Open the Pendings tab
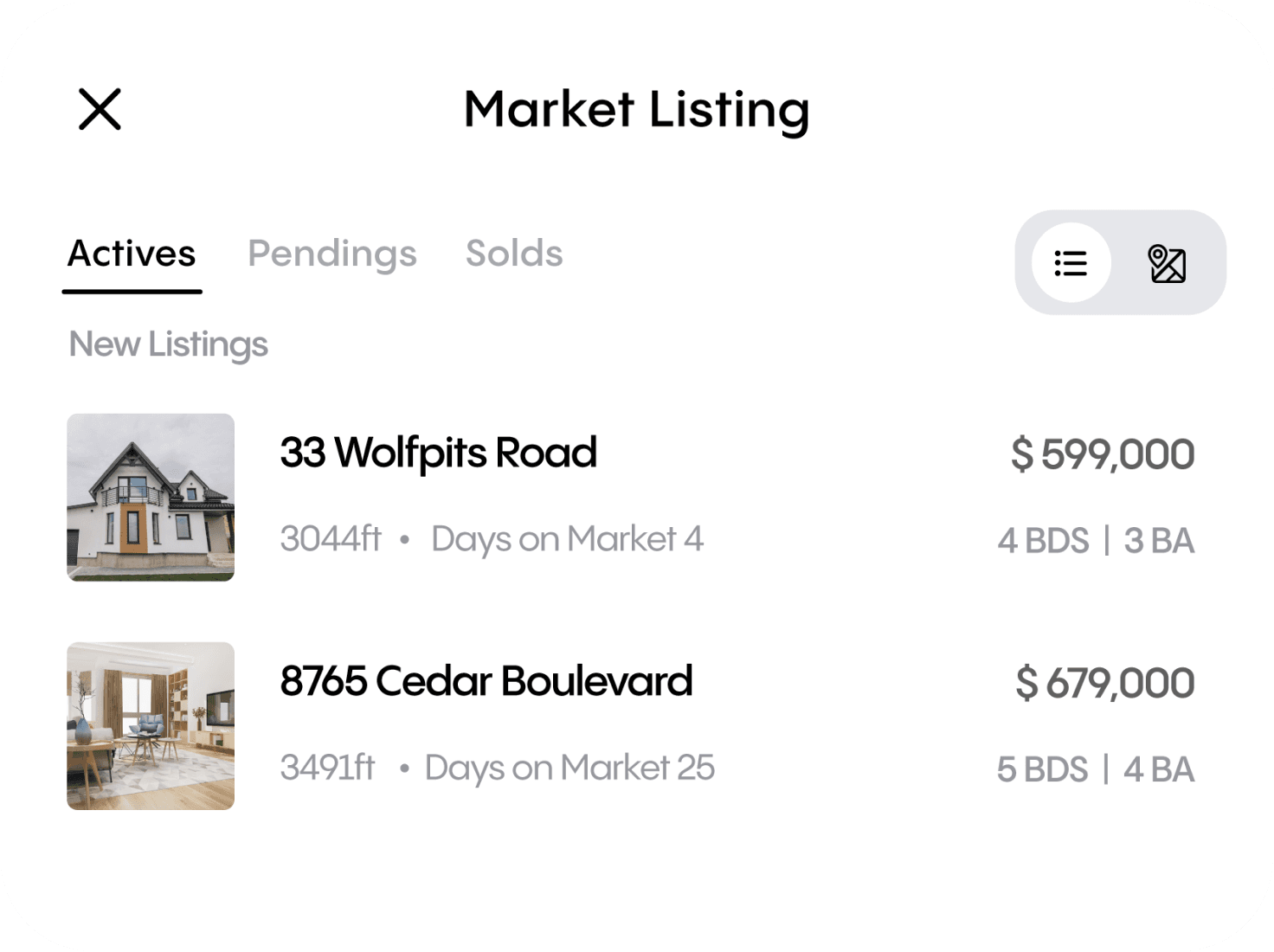1274x952 pixels. coord(332,254)
